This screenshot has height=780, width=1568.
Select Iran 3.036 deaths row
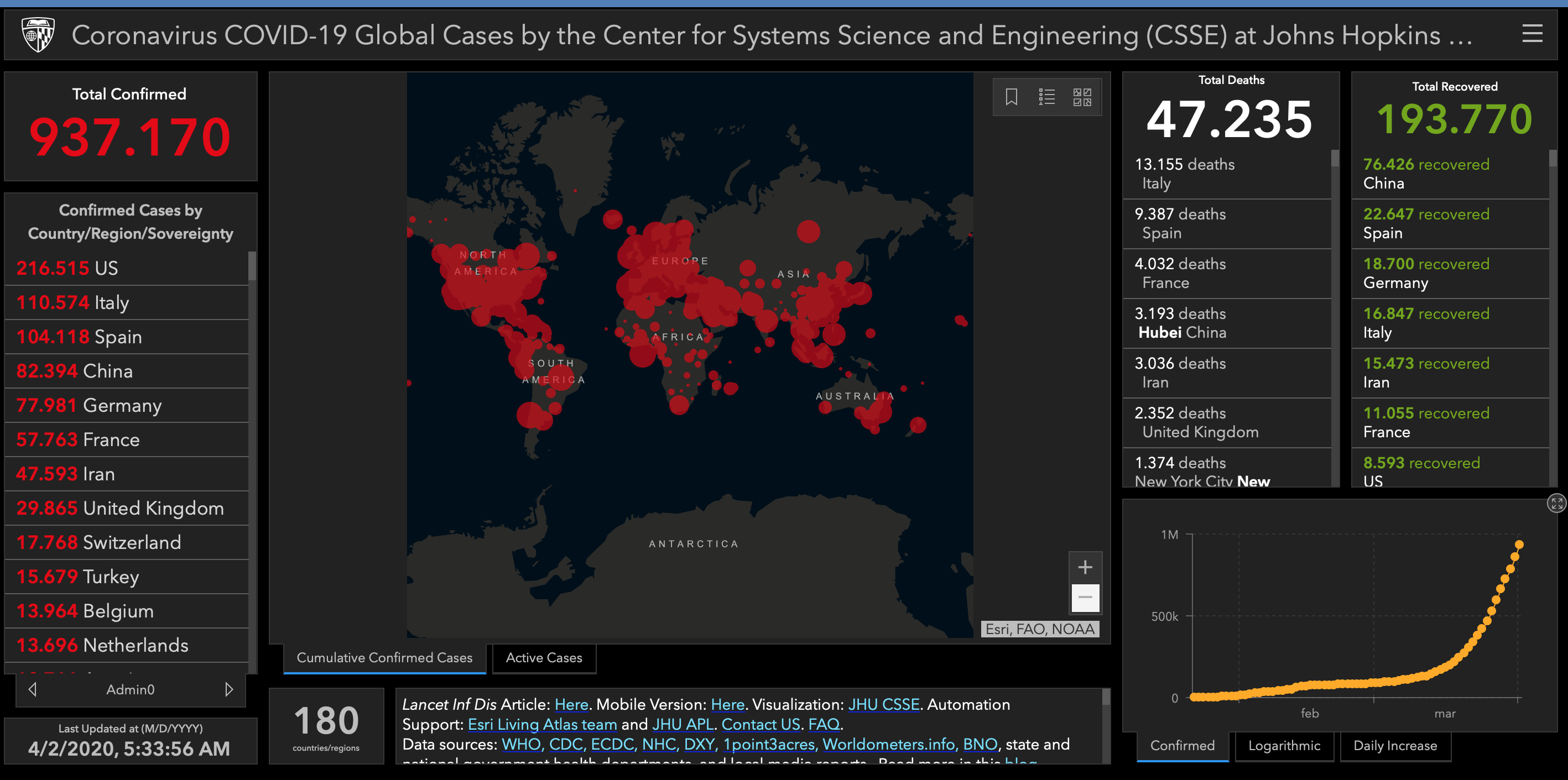(1227, 373)
